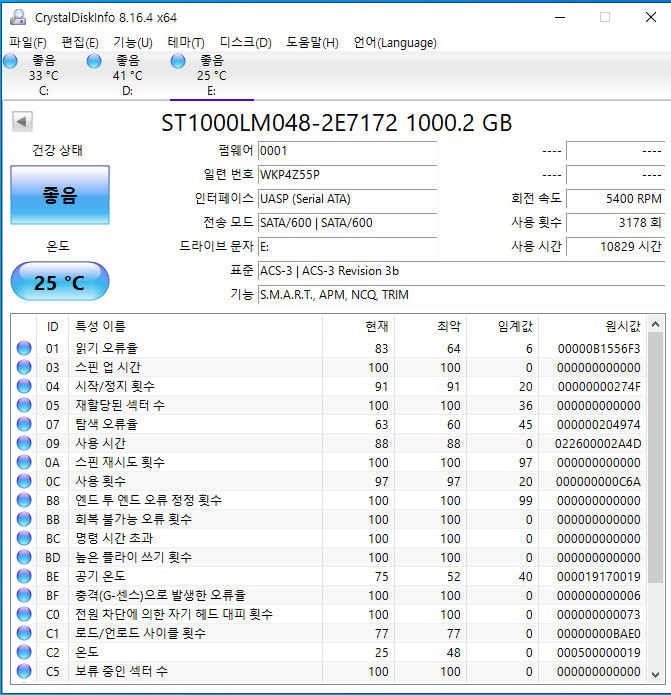Screen dimensions: 671x695
Task: Click the 사용 횟수 field 3178 회
Action: click(616, 223)
